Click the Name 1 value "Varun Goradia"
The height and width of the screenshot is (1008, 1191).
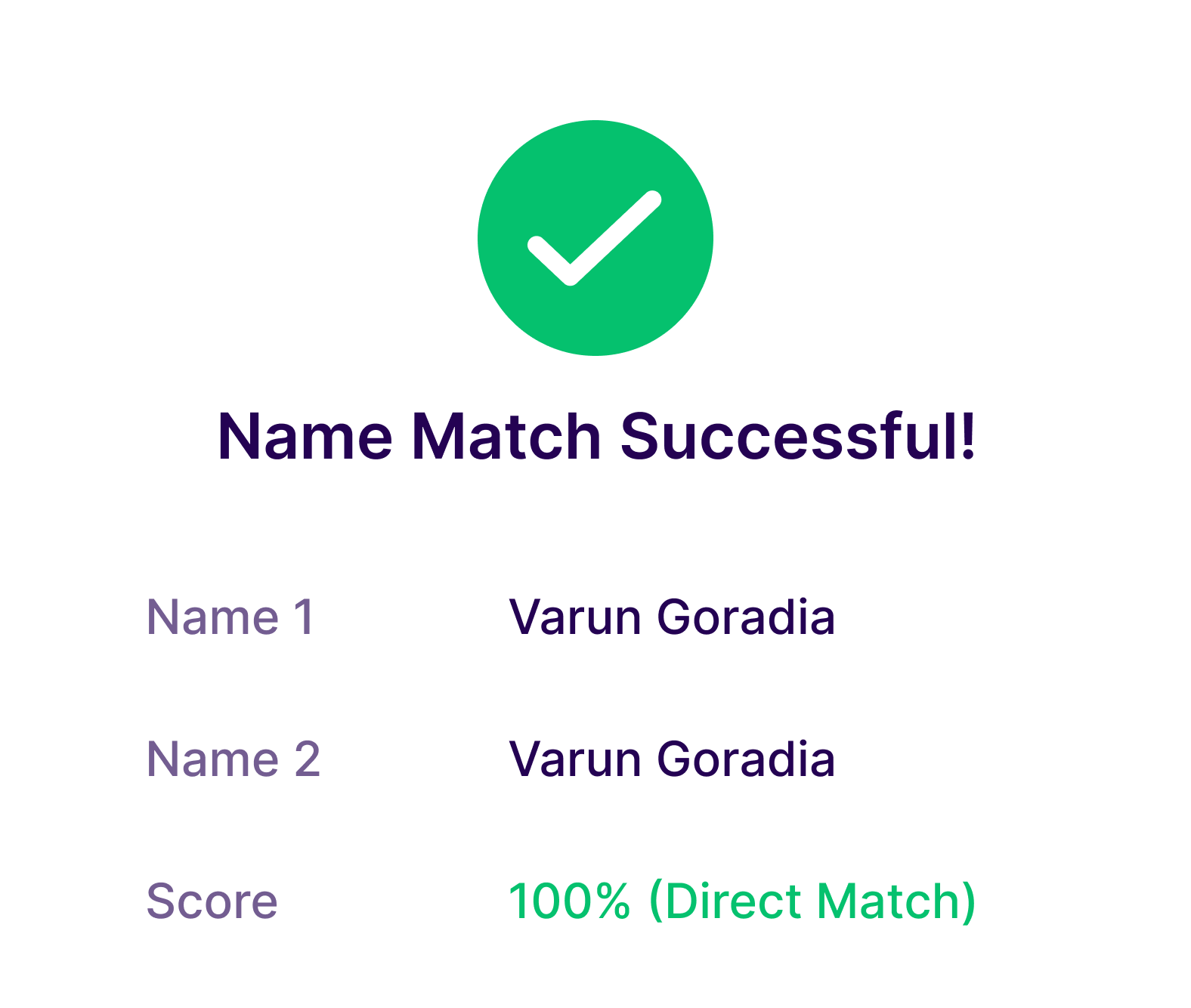(671, 617)
